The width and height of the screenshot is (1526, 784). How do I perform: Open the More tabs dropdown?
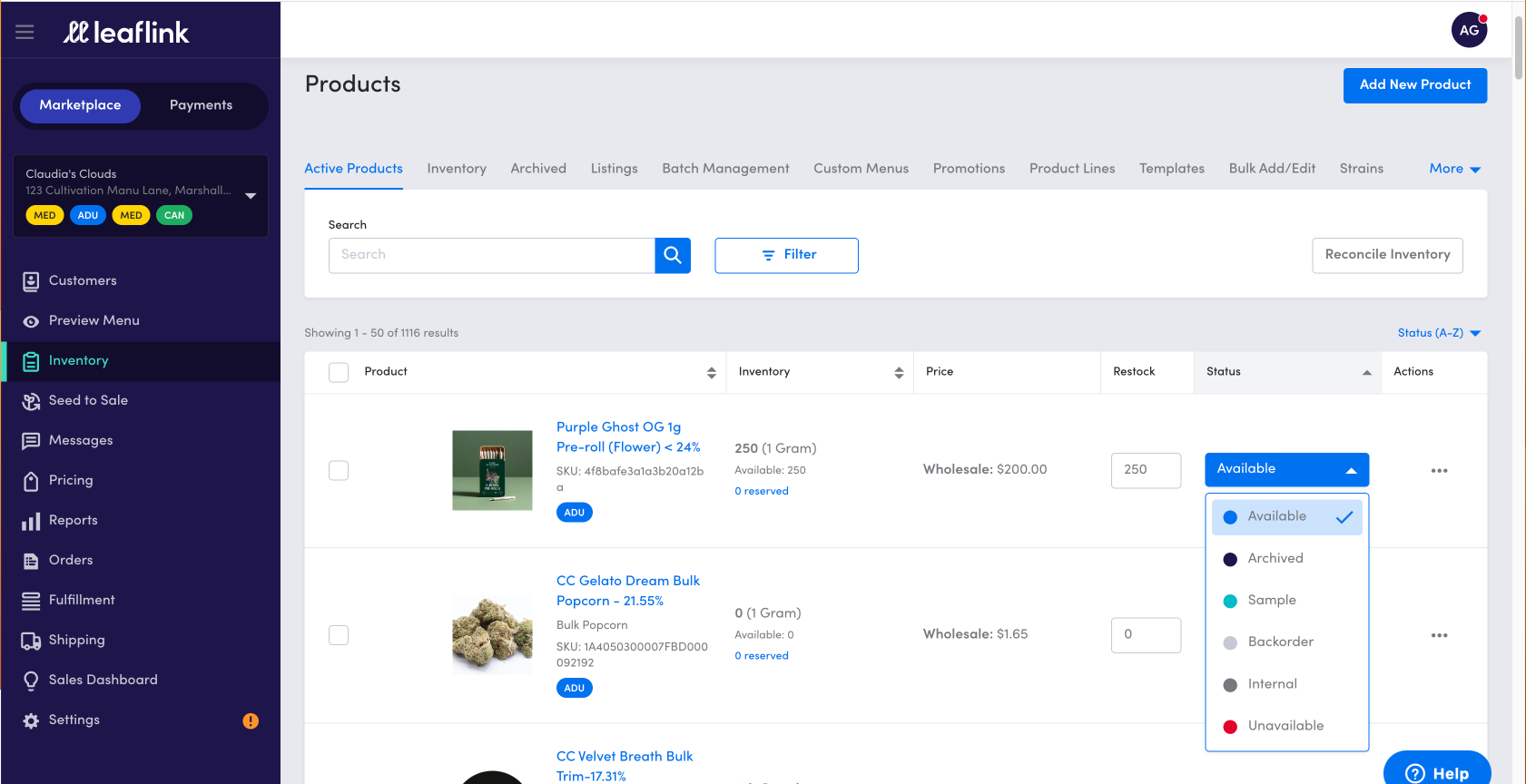click(x=1454, y=169)
